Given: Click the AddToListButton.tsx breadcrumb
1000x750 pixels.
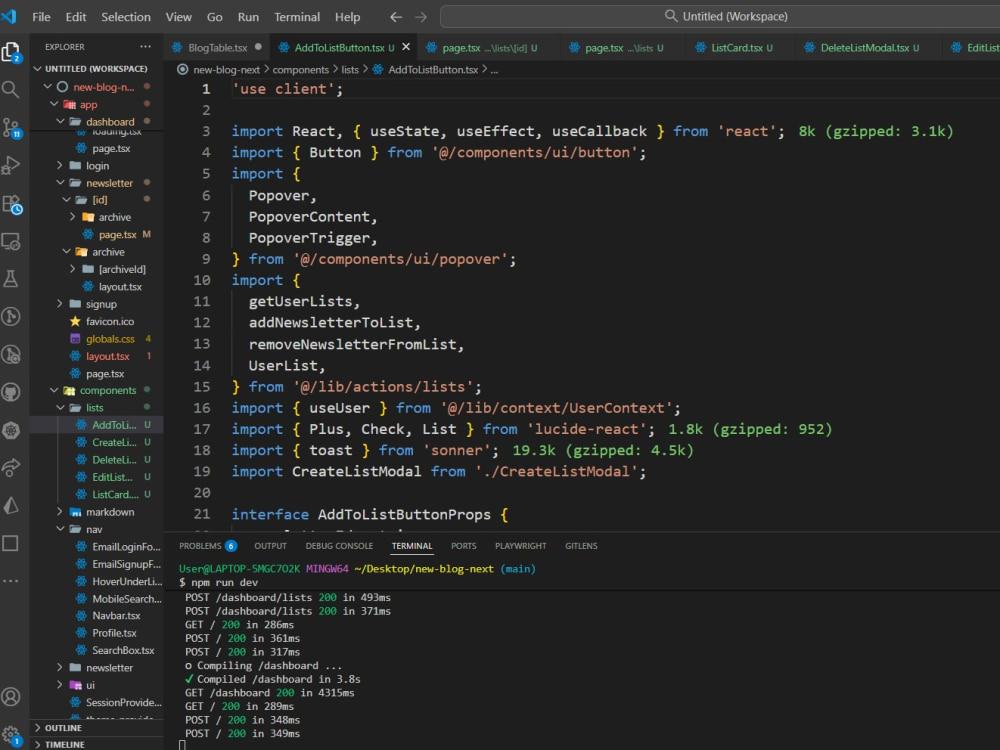Looking at the screenshot, I should (433, 70).
